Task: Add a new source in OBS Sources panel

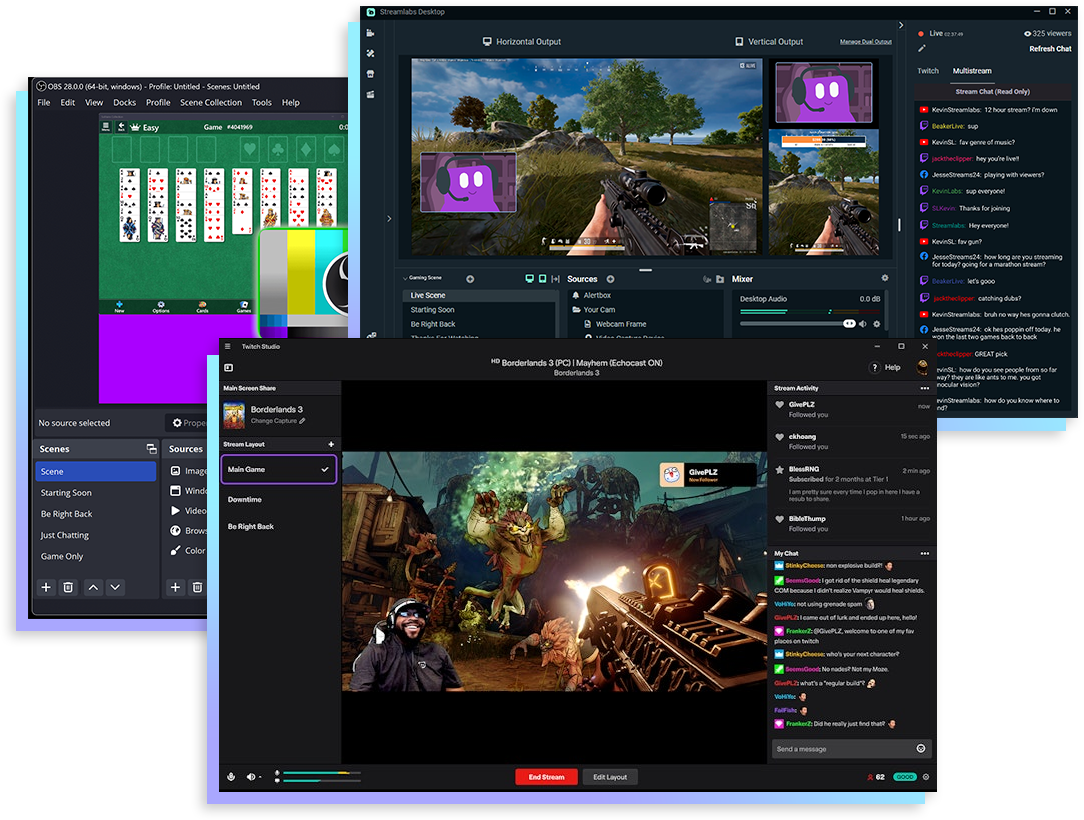Action: click(x=176, y=587)
